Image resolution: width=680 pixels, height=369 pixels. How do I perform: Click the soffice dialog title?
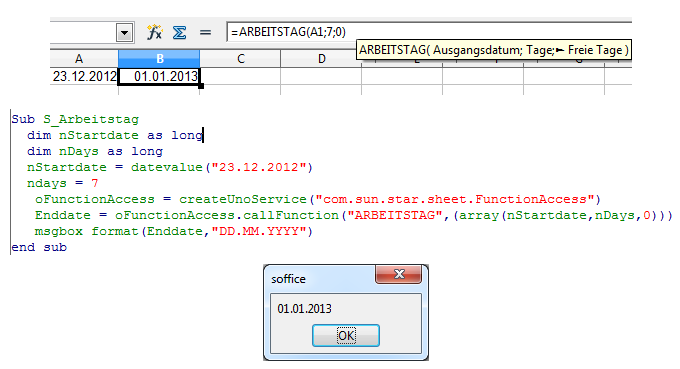tap(288, 279)
